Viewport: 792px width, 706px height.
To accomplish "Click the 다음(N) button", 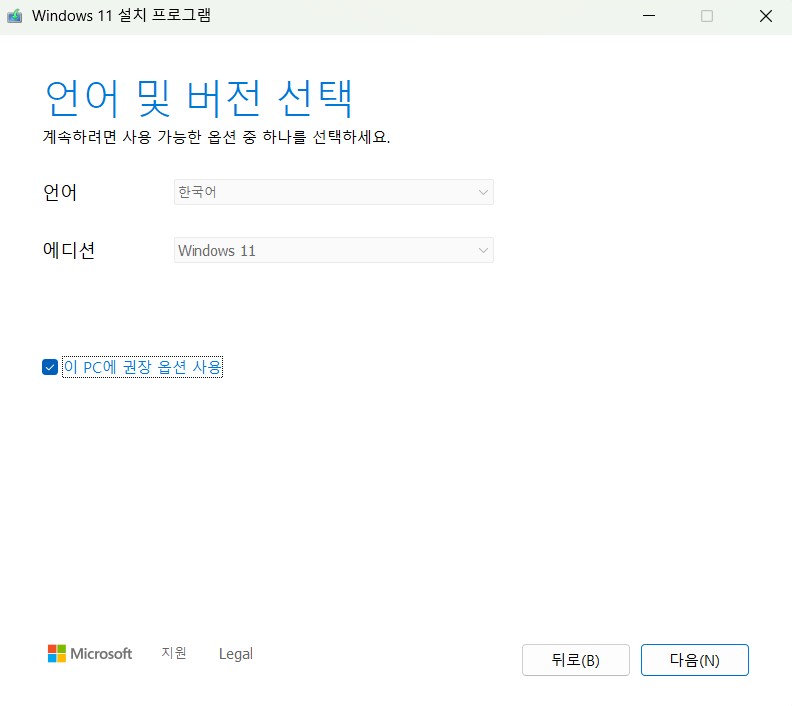I will (695, 660).
